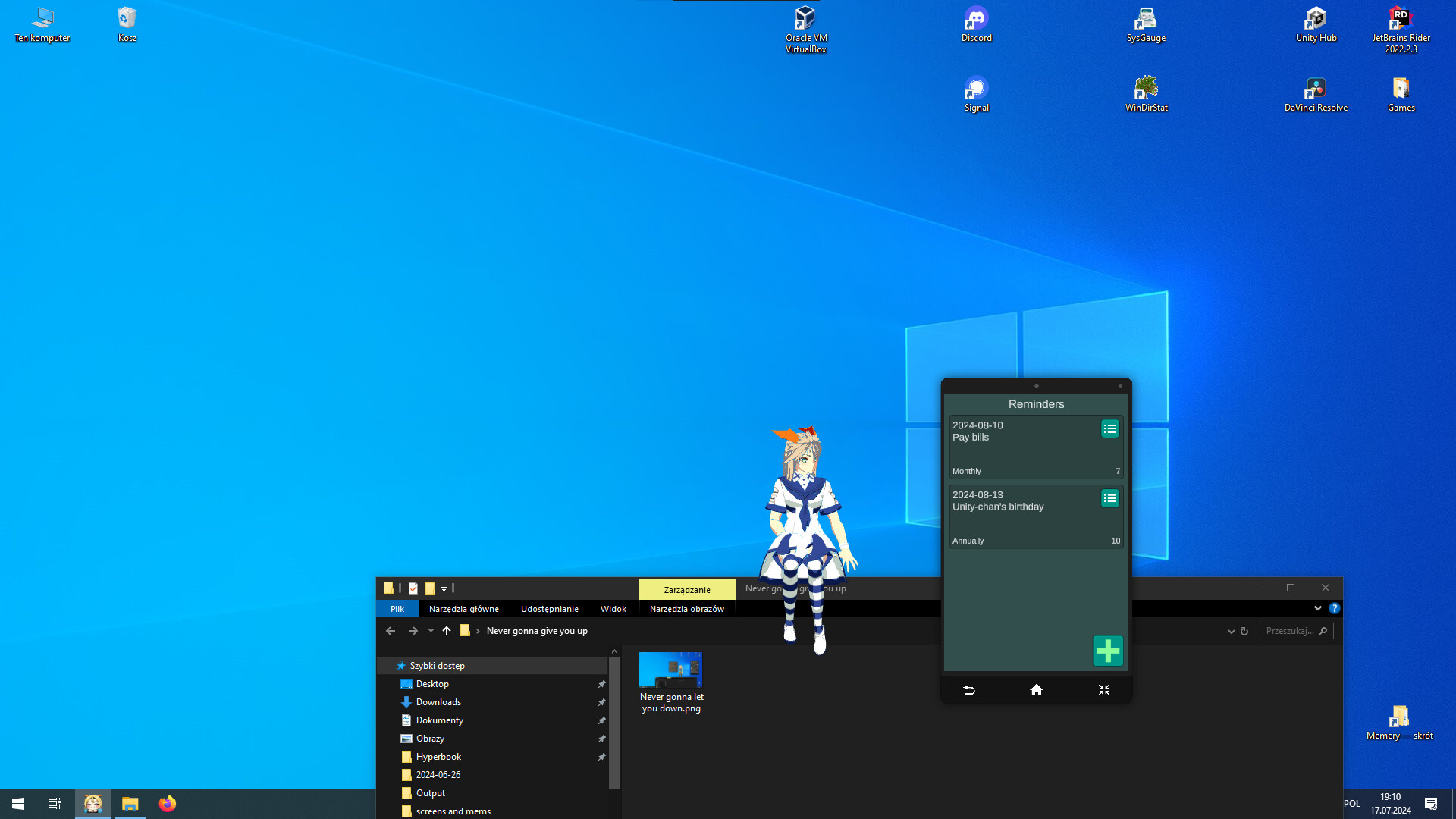The height and width of the screenshot is (819, 1456).
Task: Switch to the Widok tab
Action: 613,609
